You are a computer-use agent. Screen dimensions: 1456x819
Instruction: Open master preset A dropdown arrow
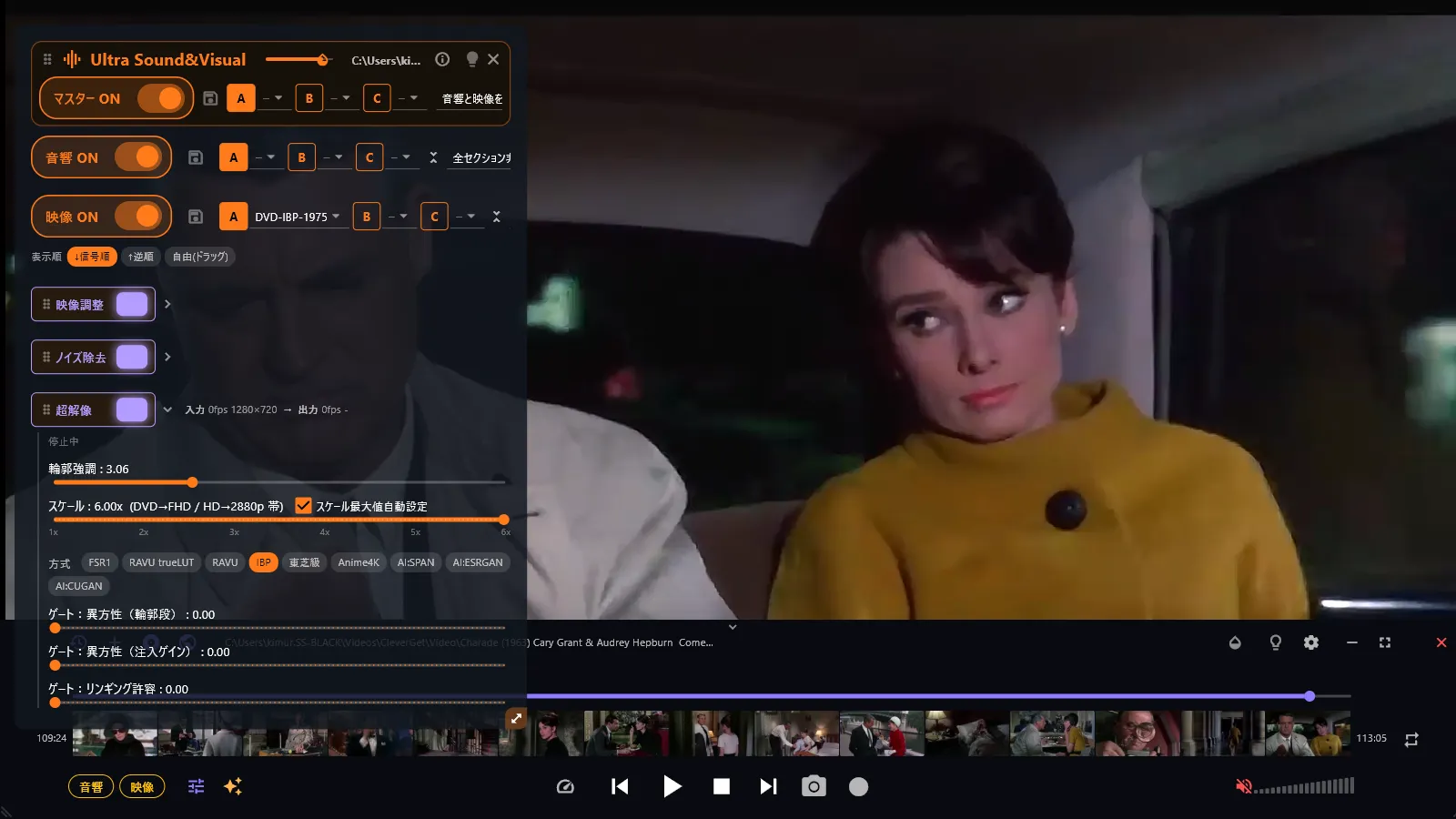tap(278, 98)
